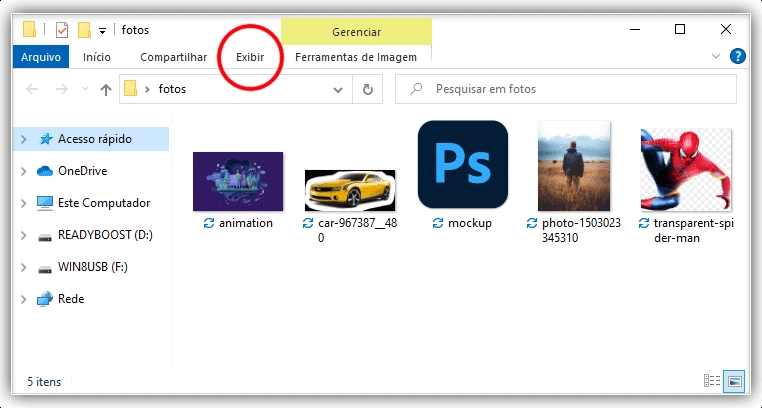Expand the OneDrive node
Image resolution: width=762 pixels, height=408 pixels.
[x=24, y=171]
